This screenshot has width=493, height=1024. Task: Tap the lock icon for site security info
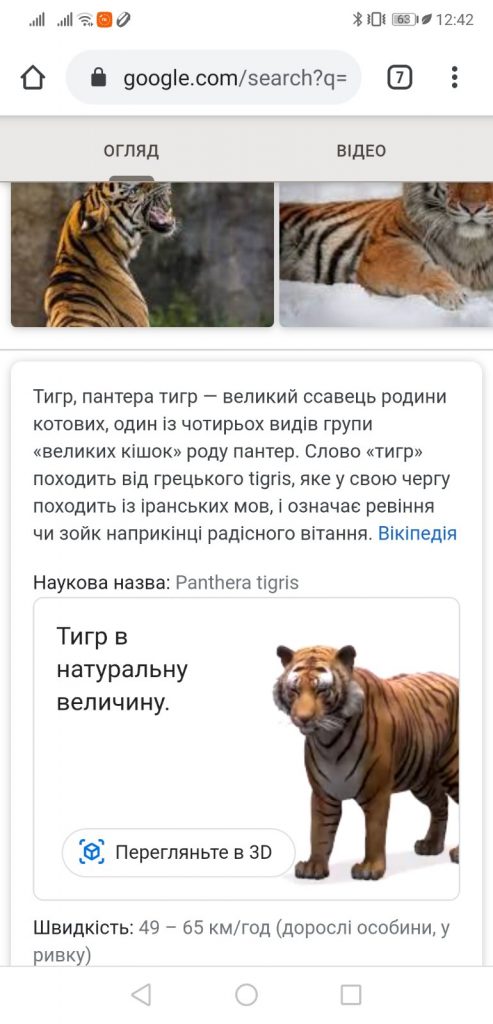pyautogui.click(x=98, y=78)
